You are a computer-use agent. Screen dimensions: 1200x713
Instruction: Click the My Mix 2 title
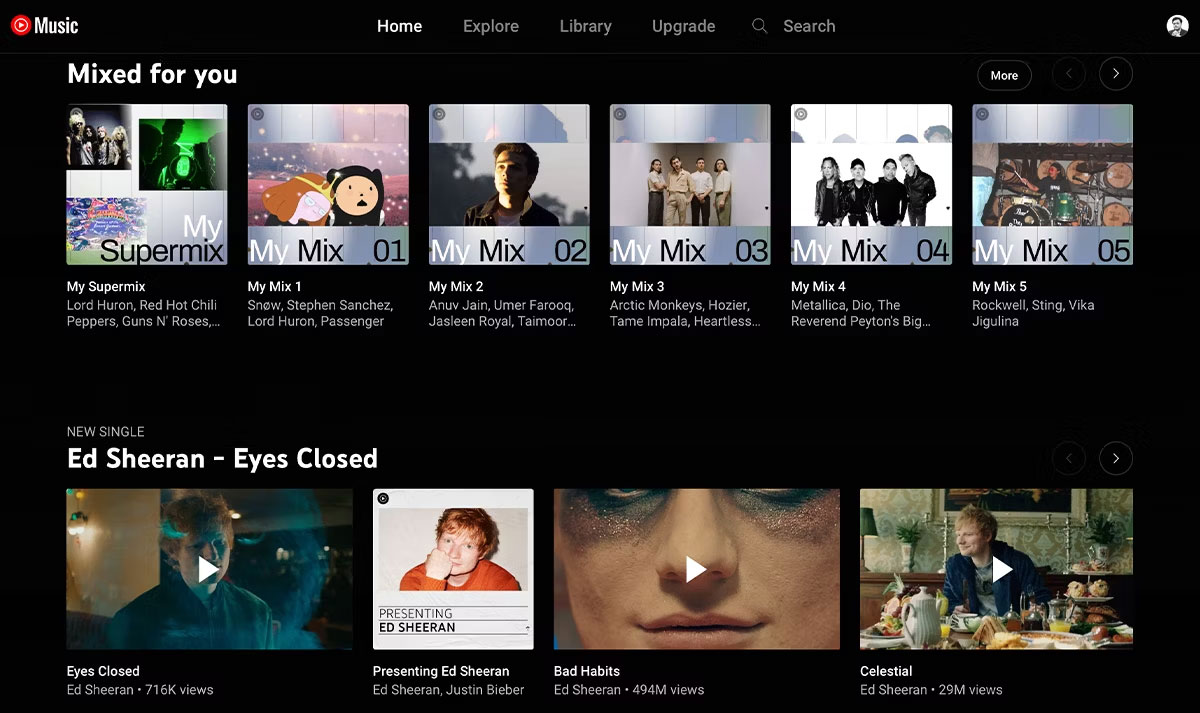coord(456,286)
